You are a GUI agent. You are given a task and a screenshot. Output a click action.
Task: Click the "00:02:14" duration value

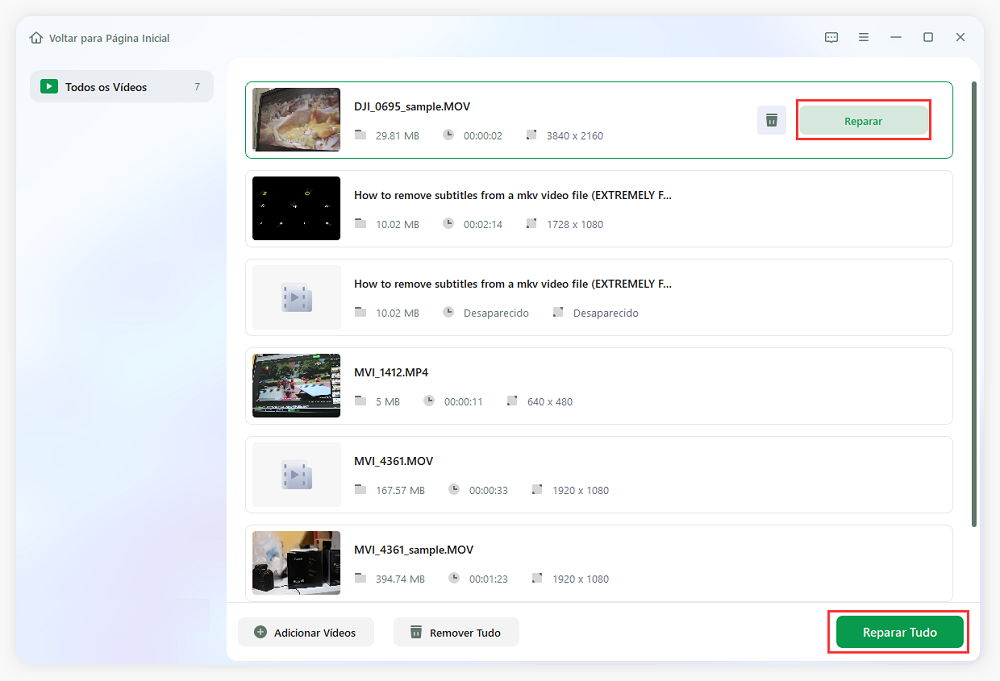[x=483, y=224]
